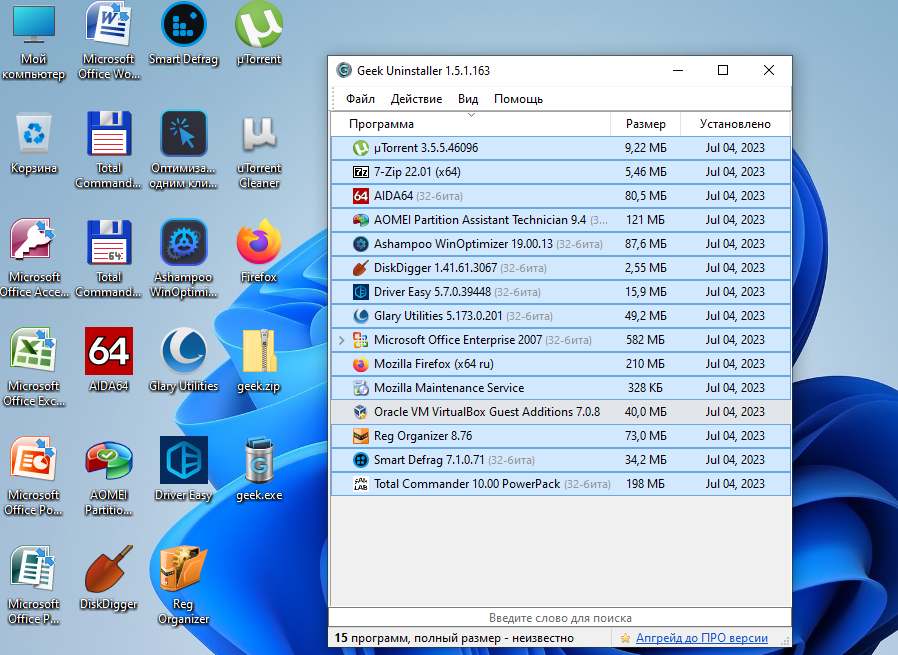
Task: Select the Reg Organizer row icon in list
Action: tap(361, 436)
